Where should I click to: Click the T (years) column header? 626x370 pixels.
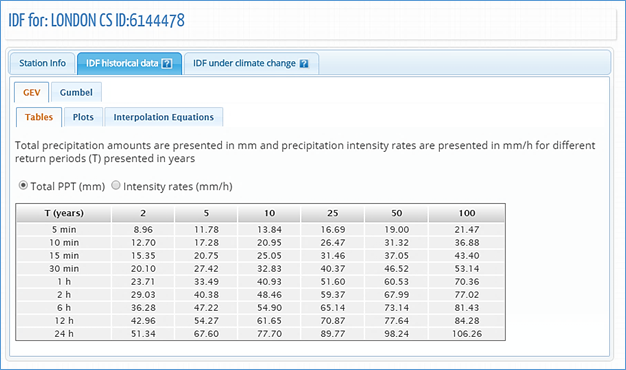64,213
